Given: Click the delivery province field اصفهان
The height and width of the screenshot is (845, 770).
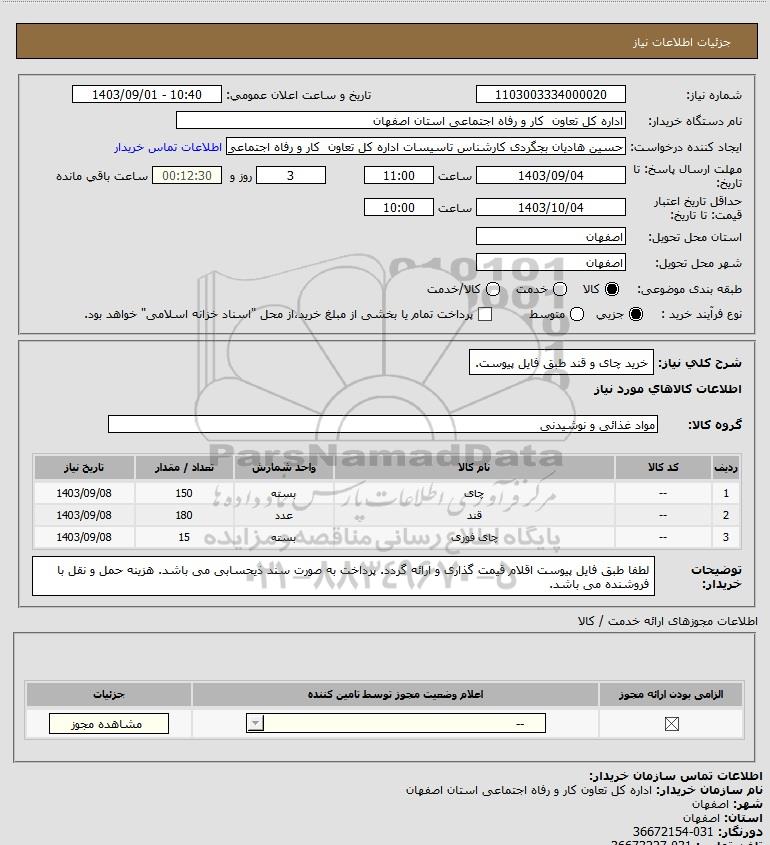Looking at the screenshot, I should pyautogui.click(x=551, y=237).
